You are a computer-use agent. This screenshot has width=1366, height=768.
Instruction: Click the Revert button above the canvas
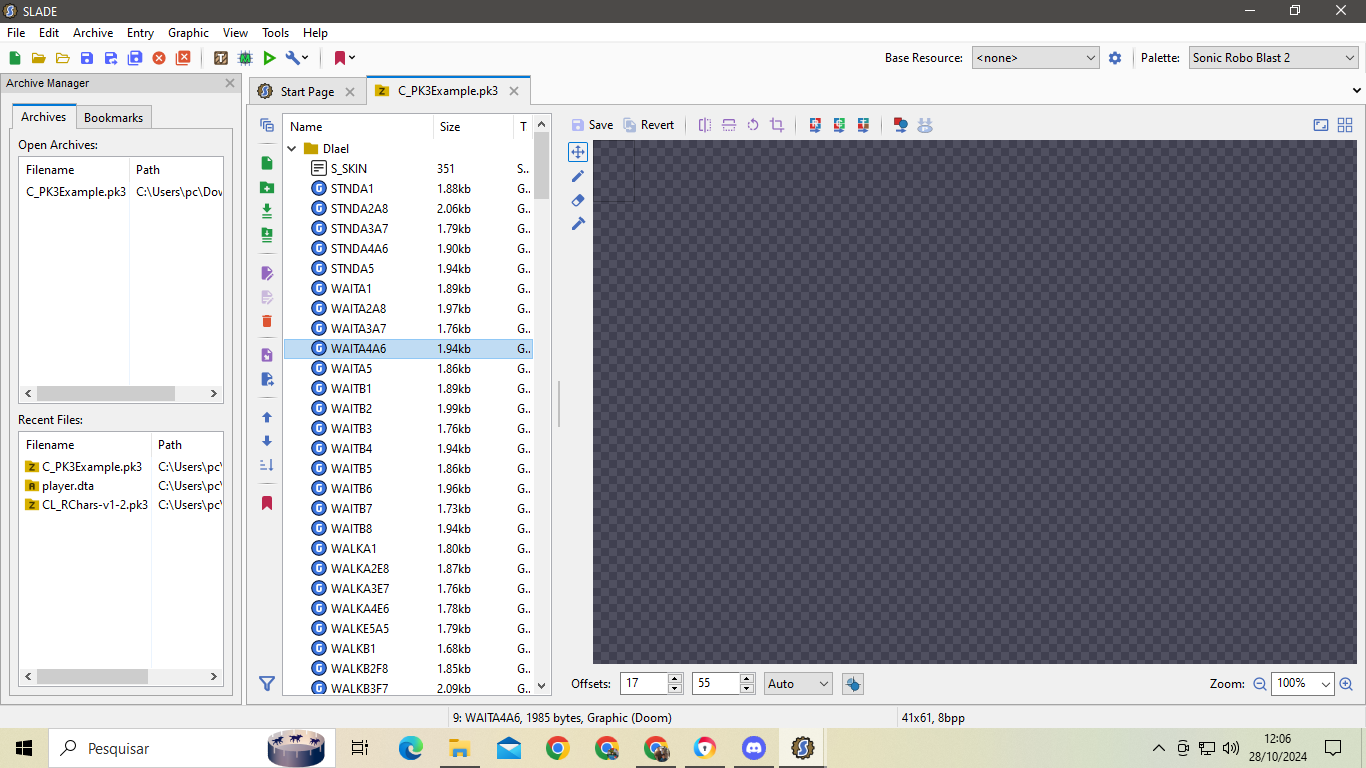649,125
